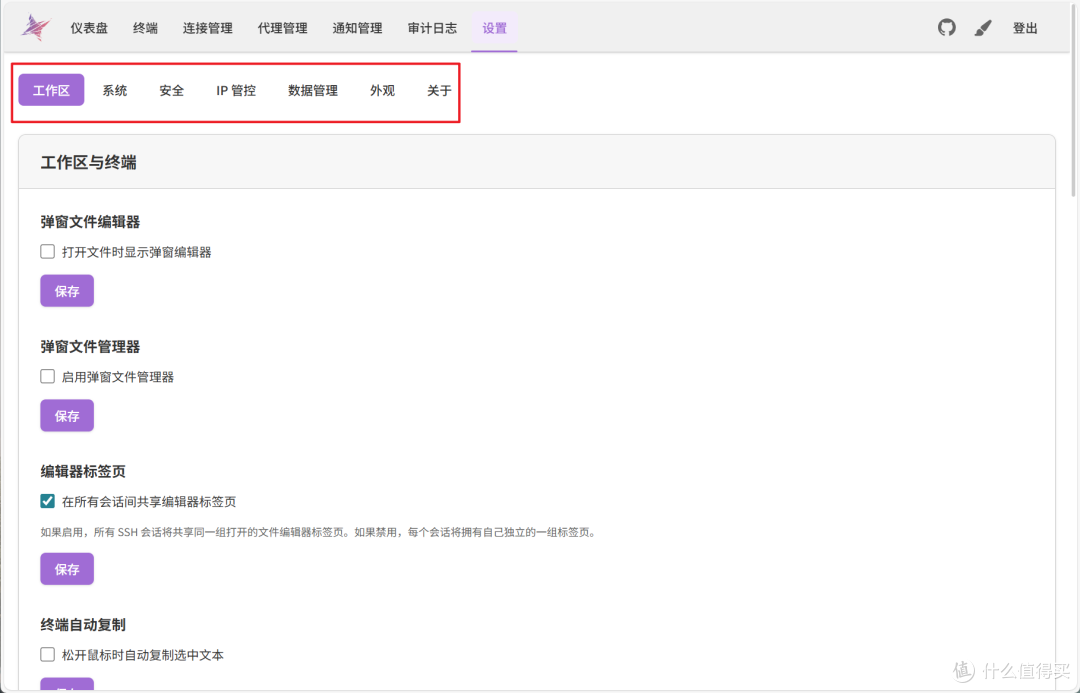Open 审计日志 in navigation
This screenshot has height=693, width=1080.
[432, 28]
